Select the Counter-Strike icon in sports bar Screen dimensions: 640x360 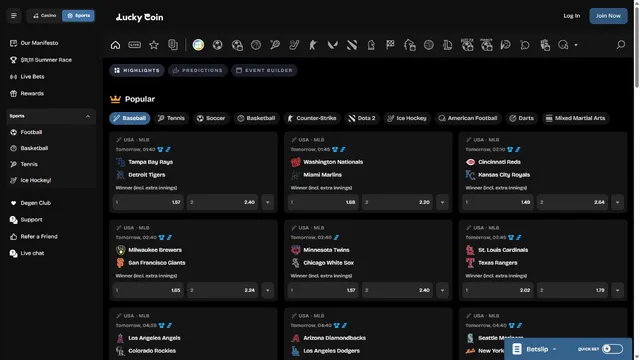[313, 45]
